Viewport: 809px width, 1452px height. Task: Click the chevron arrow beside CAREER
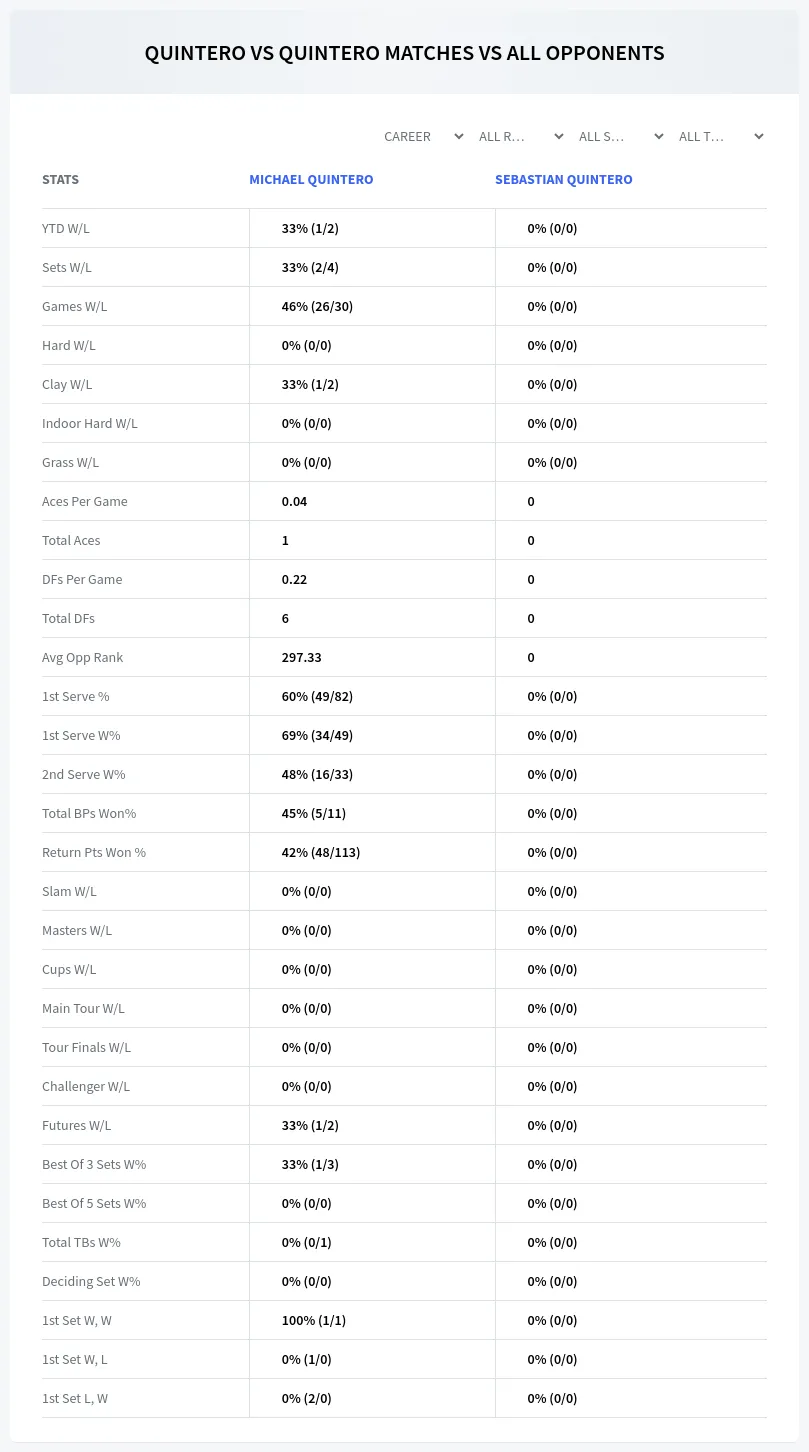(x=459, y=136)
